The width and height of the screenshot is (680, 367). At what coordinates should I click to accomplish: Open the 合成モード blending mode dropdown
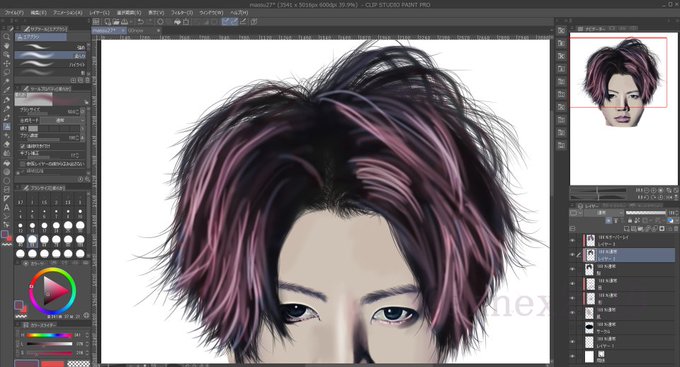click(63, 120)
